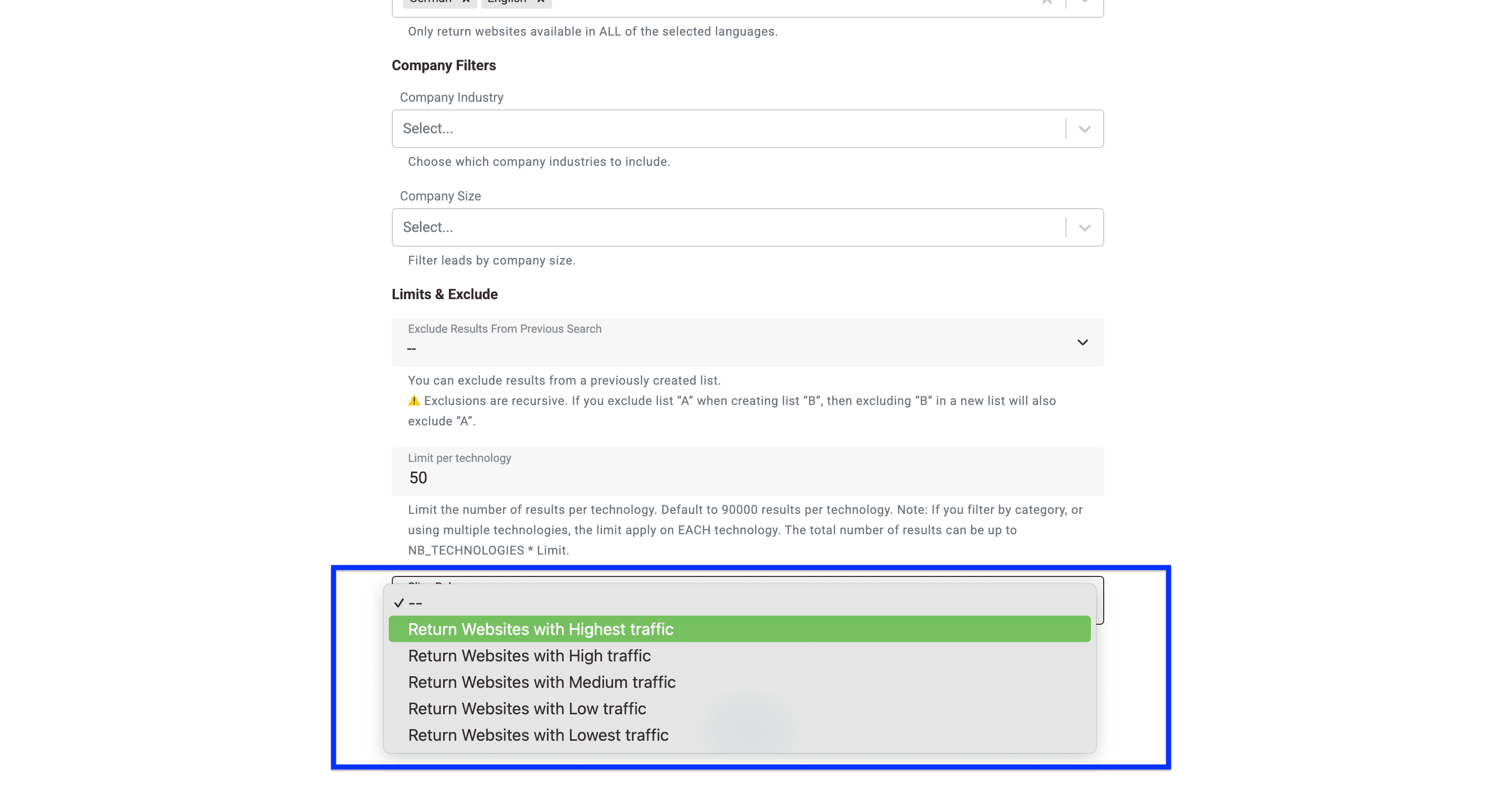The height and width of the screenshot is (812, 1496).
Task: Select Return Websites with Medium traffic
Action: click(542, 682)
